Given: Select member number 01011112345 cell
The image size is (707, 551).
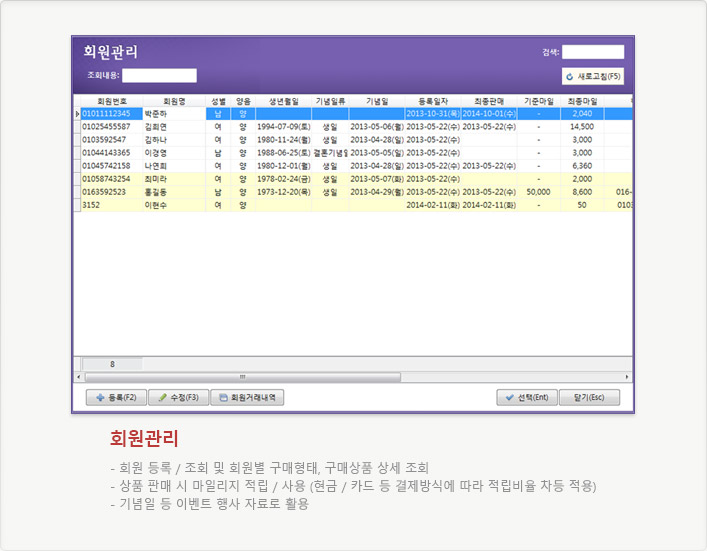Looking at the screenshot, I should (x=112, y=114).
